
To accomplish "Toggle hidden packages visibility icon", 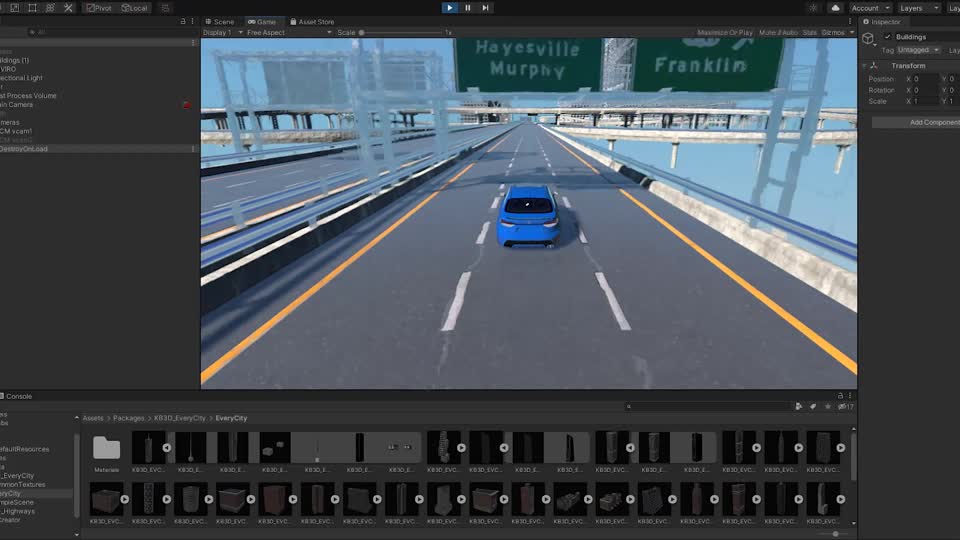I will pyautogui.click(x=846, y=407).
